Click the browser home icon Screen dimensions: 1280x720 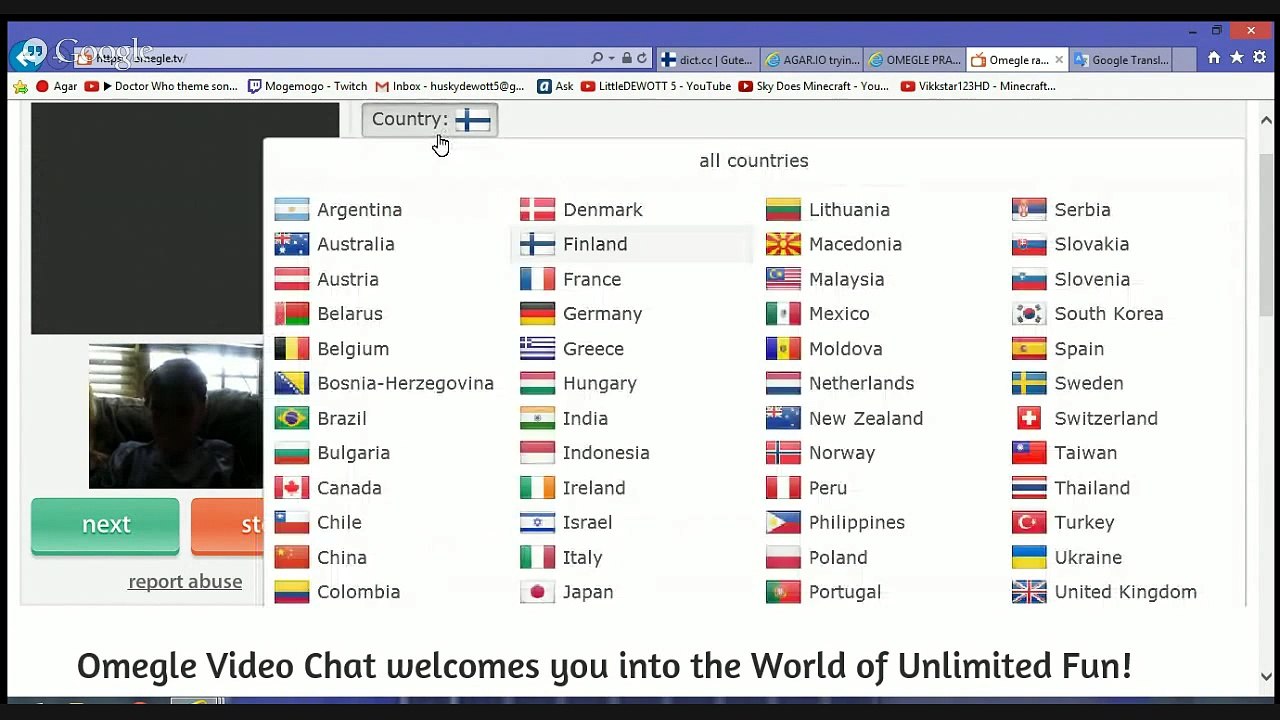click(1214, 58)
